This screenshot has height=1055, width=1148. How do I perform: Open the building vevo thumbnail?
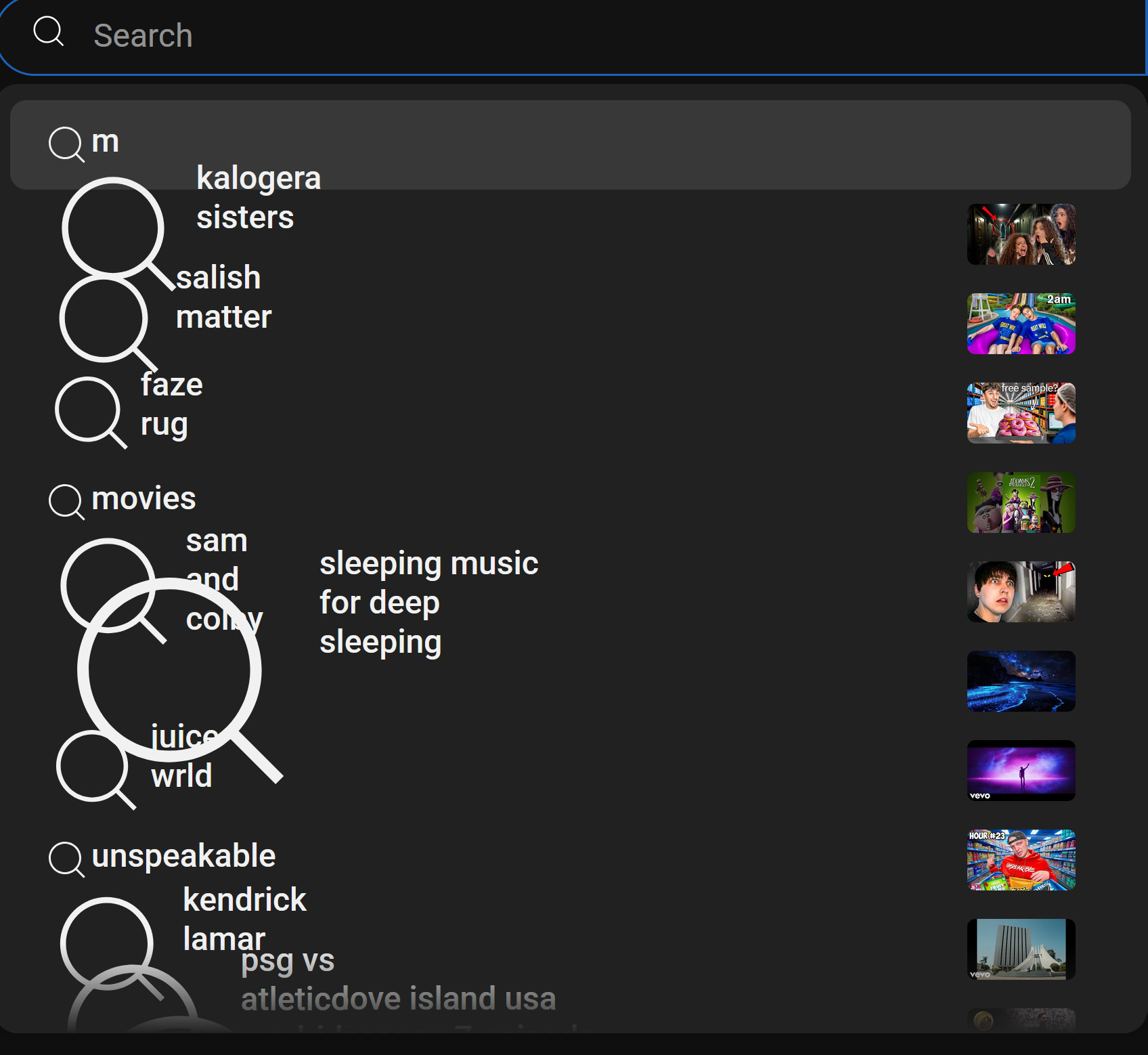tap(1021, 949)
